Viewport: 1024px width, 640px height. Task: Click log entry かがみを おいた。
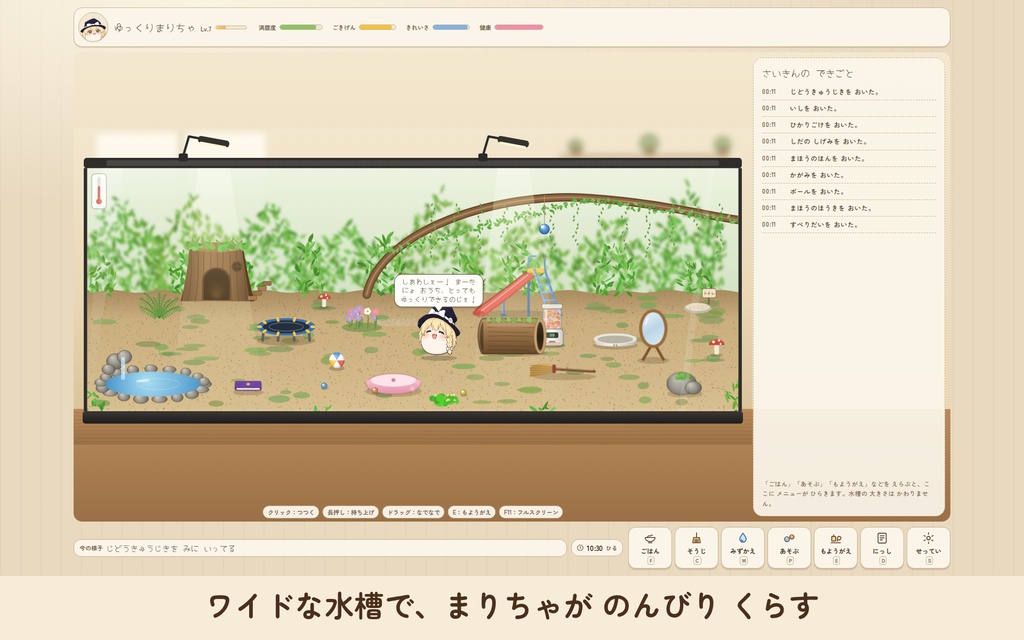848,175
